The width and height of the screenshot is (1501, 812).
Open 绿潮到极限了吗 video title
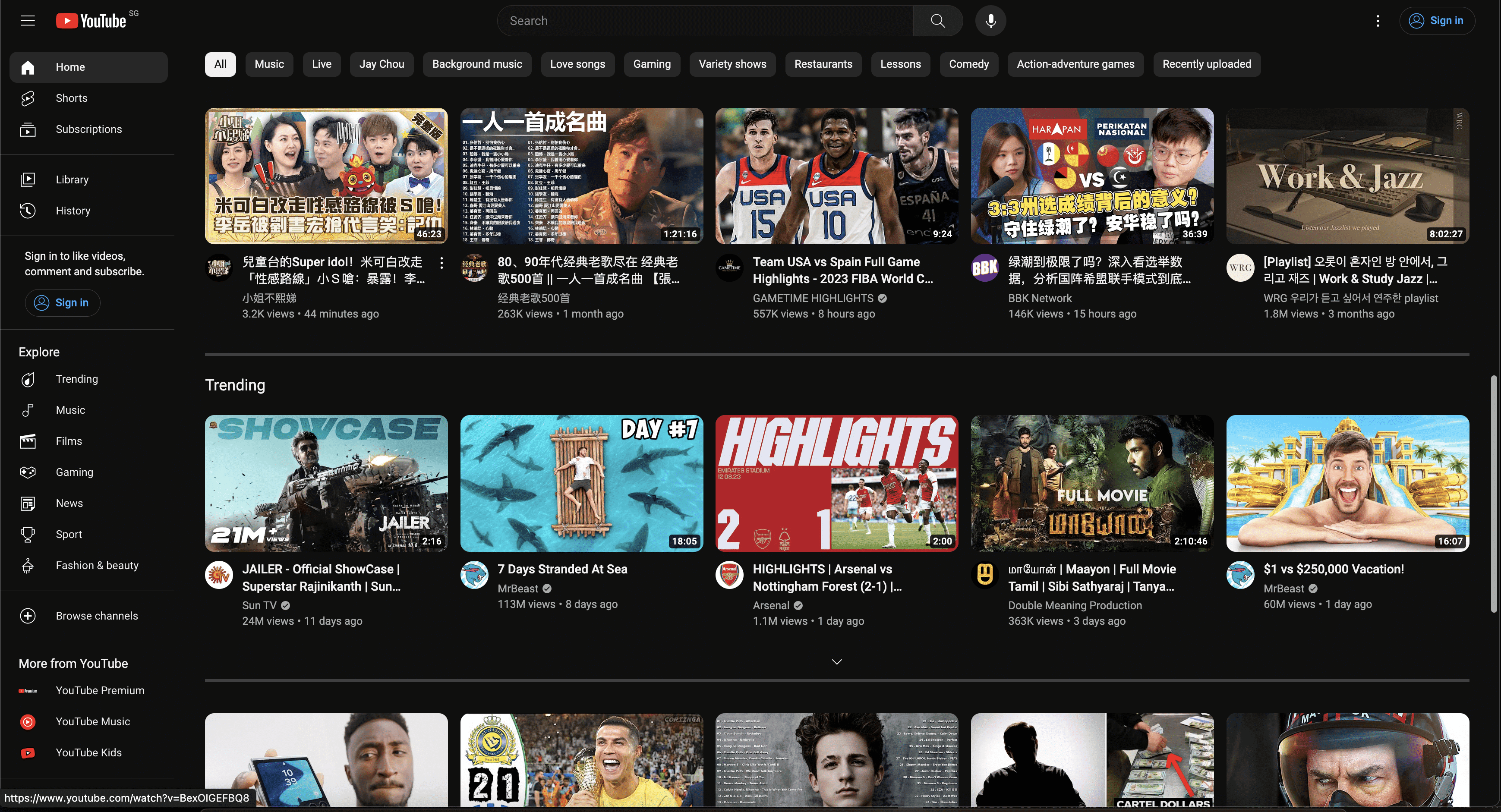coord(1099,270)
